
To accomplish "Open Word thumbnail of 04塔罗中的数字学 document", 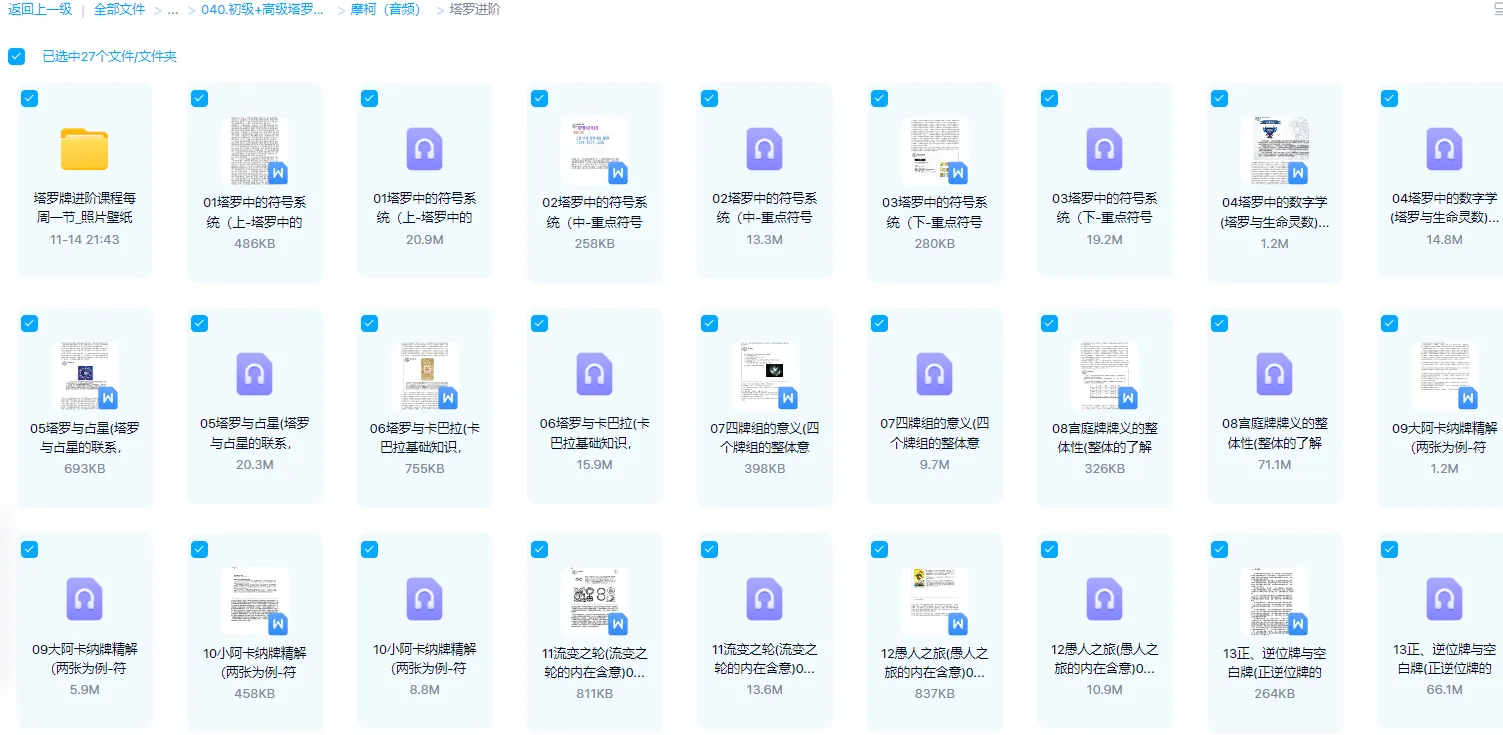I will (x=1275, y=151).
